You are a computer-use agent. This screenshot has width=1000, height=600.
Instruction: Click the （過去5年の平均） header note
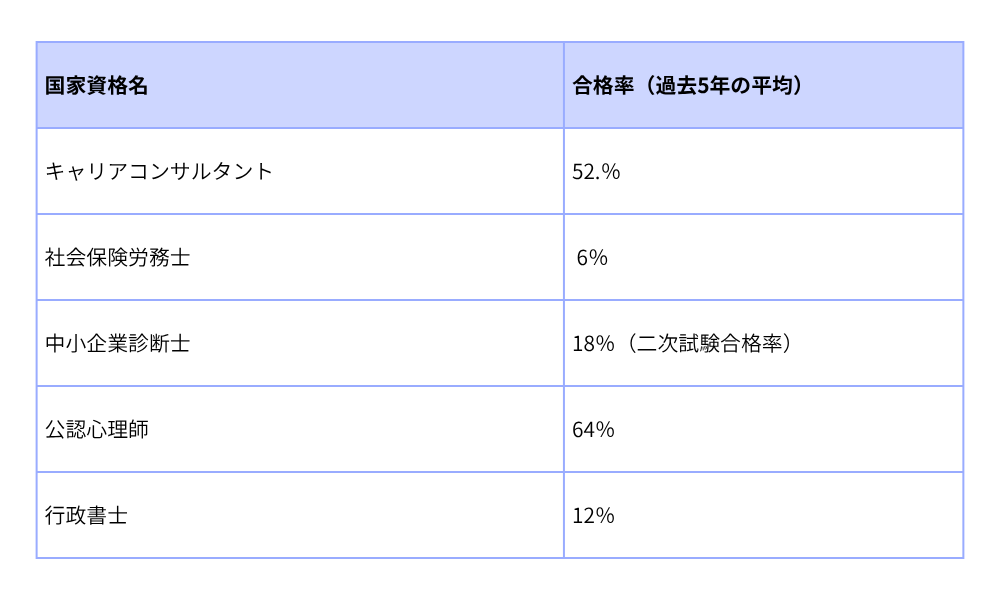click(721, 86)
